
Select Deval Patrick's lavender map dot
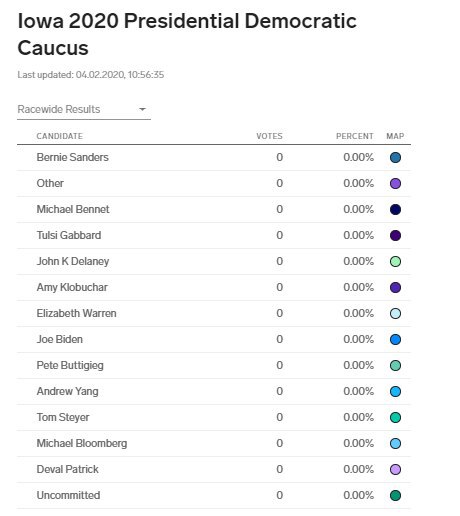(x=395, y=469)
